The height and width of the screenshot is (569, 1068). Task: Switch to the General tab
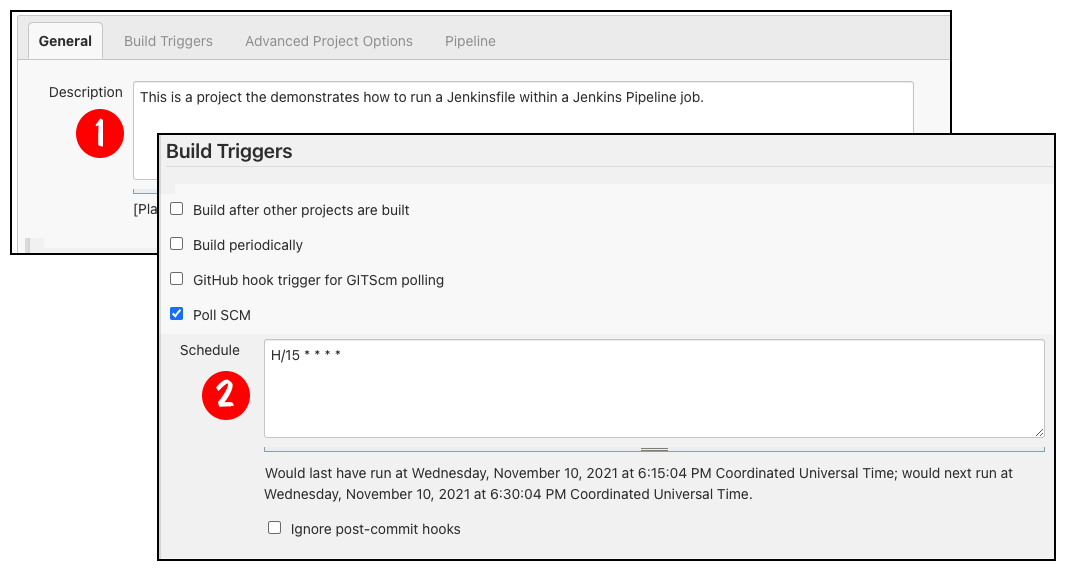65,41
